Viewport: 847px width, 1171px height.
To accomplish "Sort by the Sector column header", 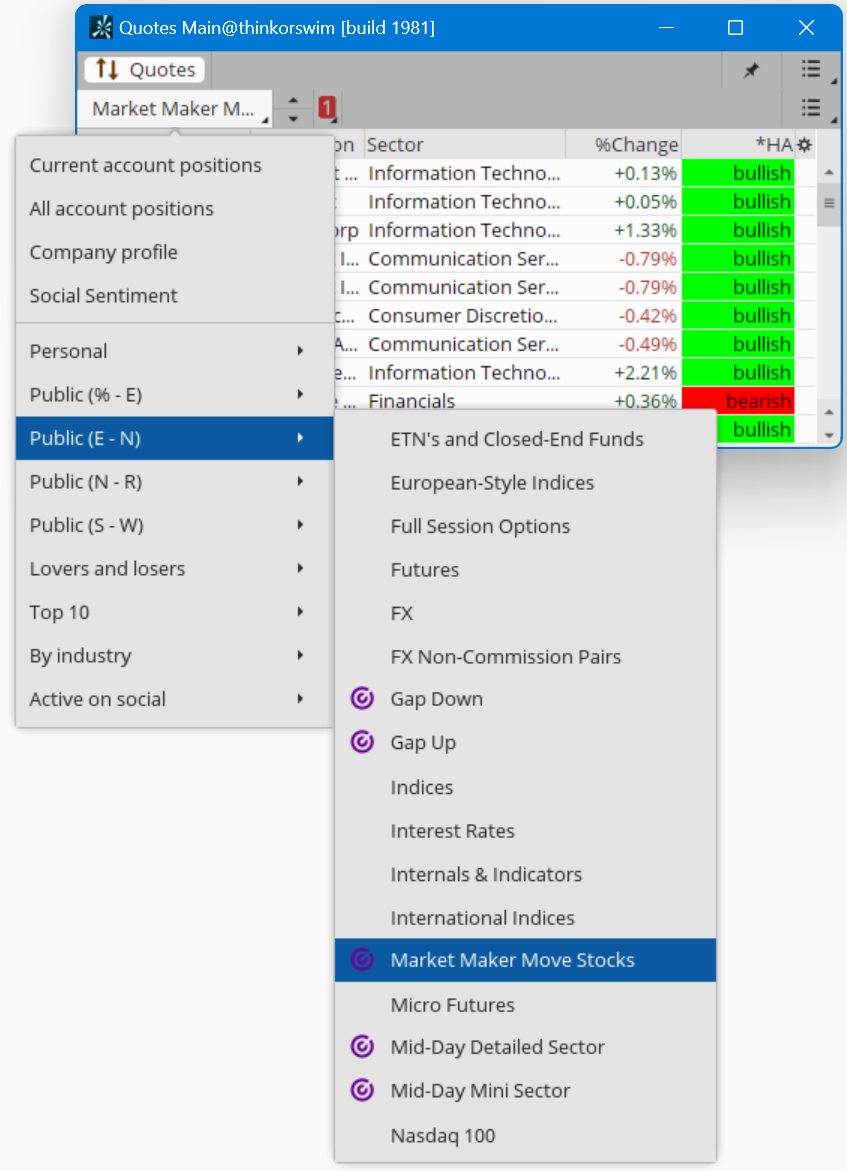I will [464, 145].
